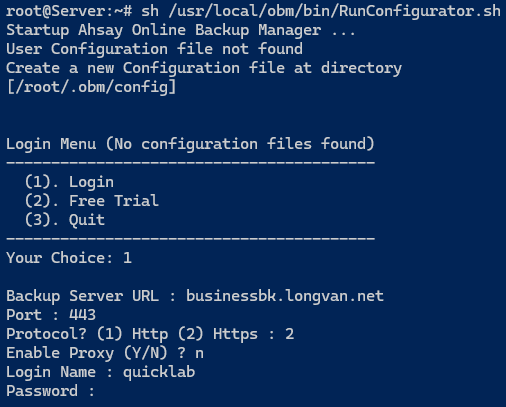Click the (1) Http protocol option text
The width and height of the screenshot is (506, 407).
click(132, 334)
